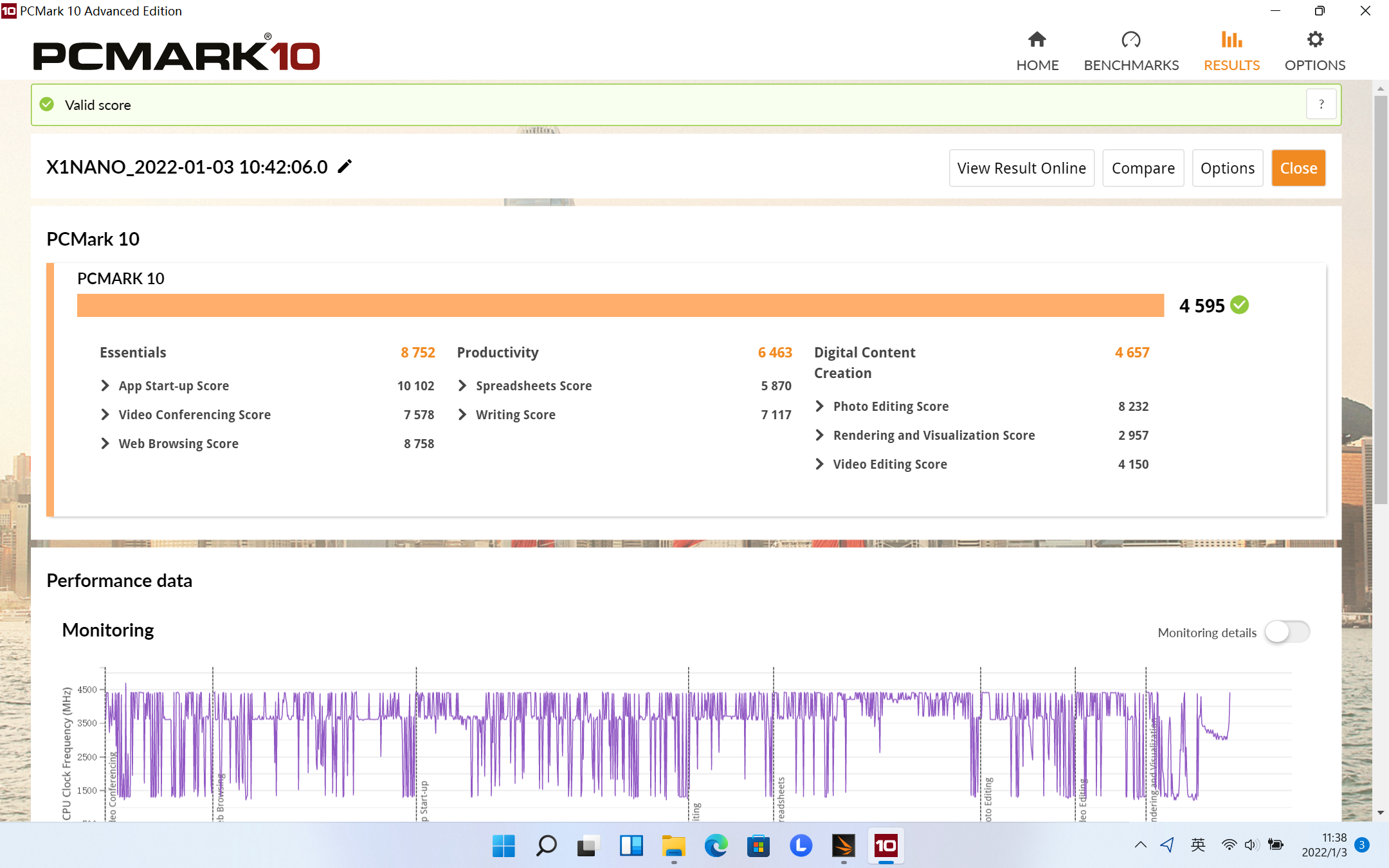Image resolution: width=1389 pixels, height=868 pixels.
Task: Toggle the Monitoring details switch
Action: [x=1287, y=631]
